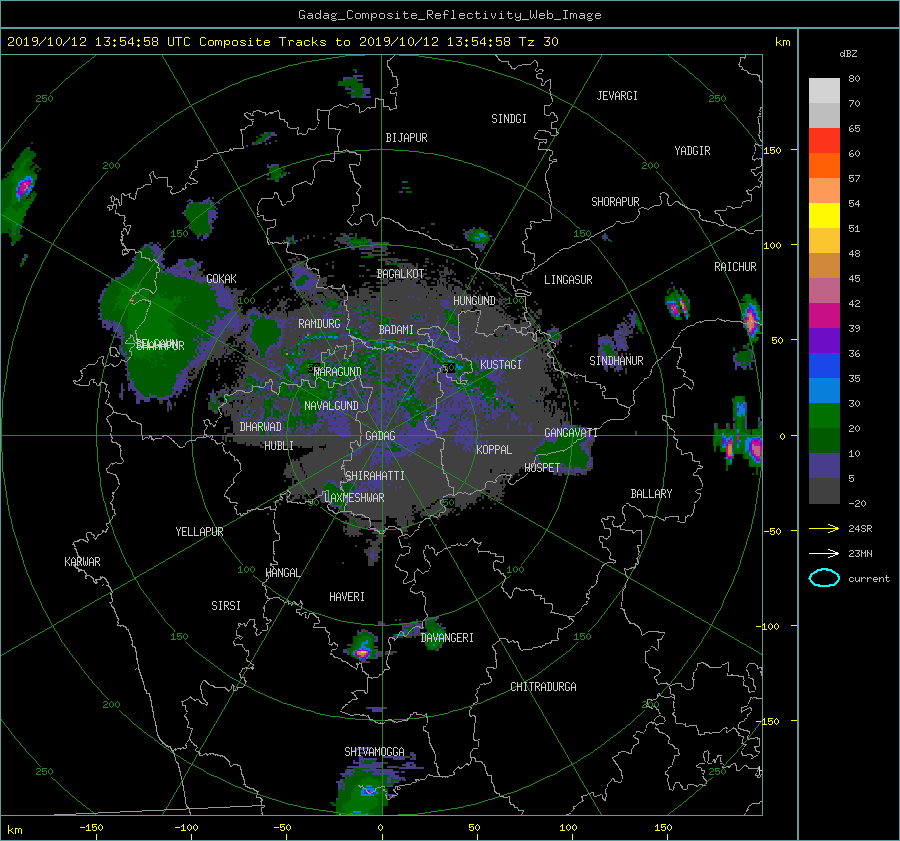The width and height of the screenshot is (900, 841).
Task: Click the DAVANGERI city label
Action: [x=447, y=638]
